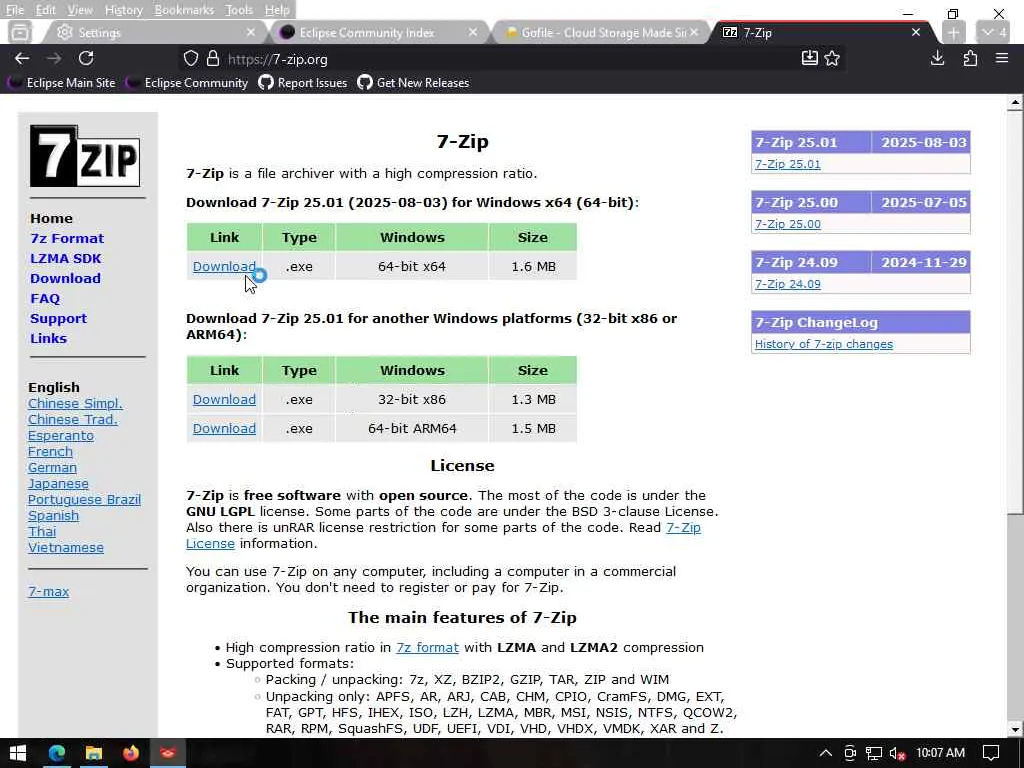
Task: Open the Home sidebar link
Action: 51,218
